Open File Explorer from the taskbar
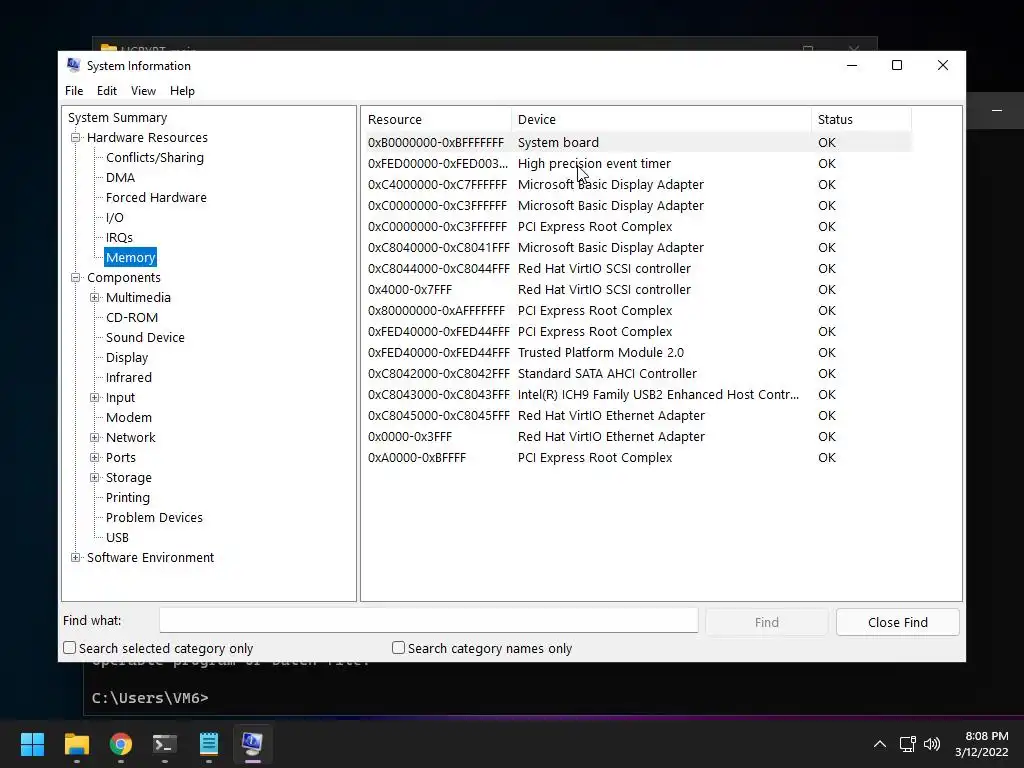 tap(76, 744)
